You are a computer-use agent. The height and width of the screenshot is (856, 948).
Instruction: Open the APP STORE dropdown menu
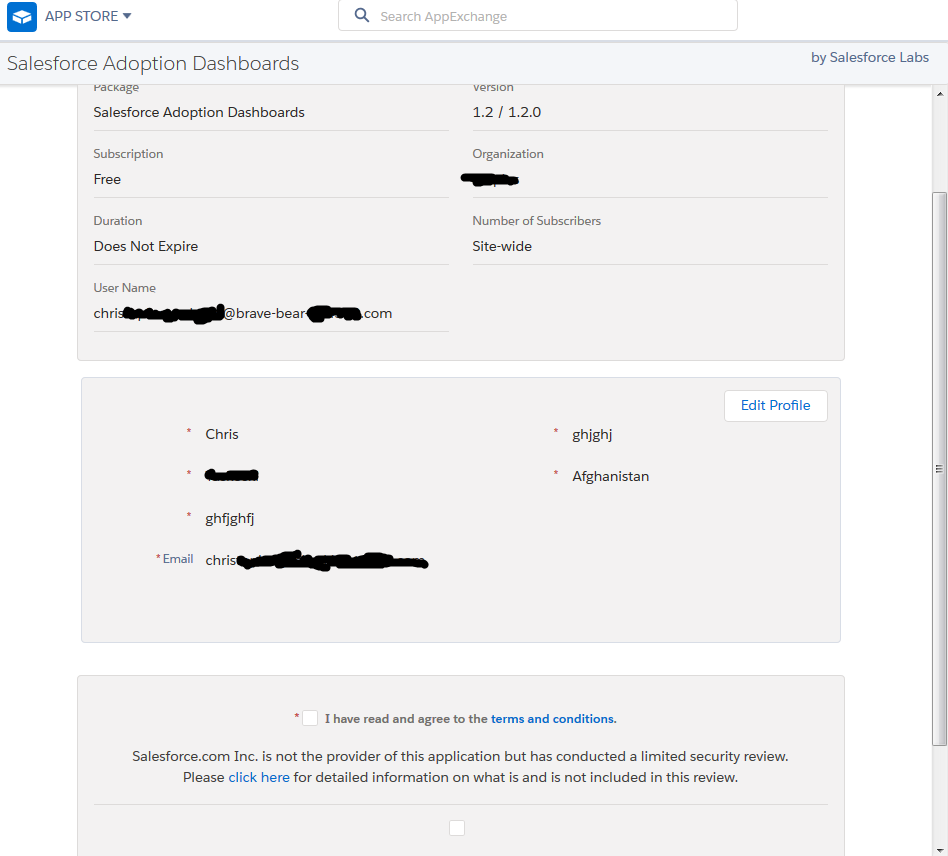pos(88,16)
